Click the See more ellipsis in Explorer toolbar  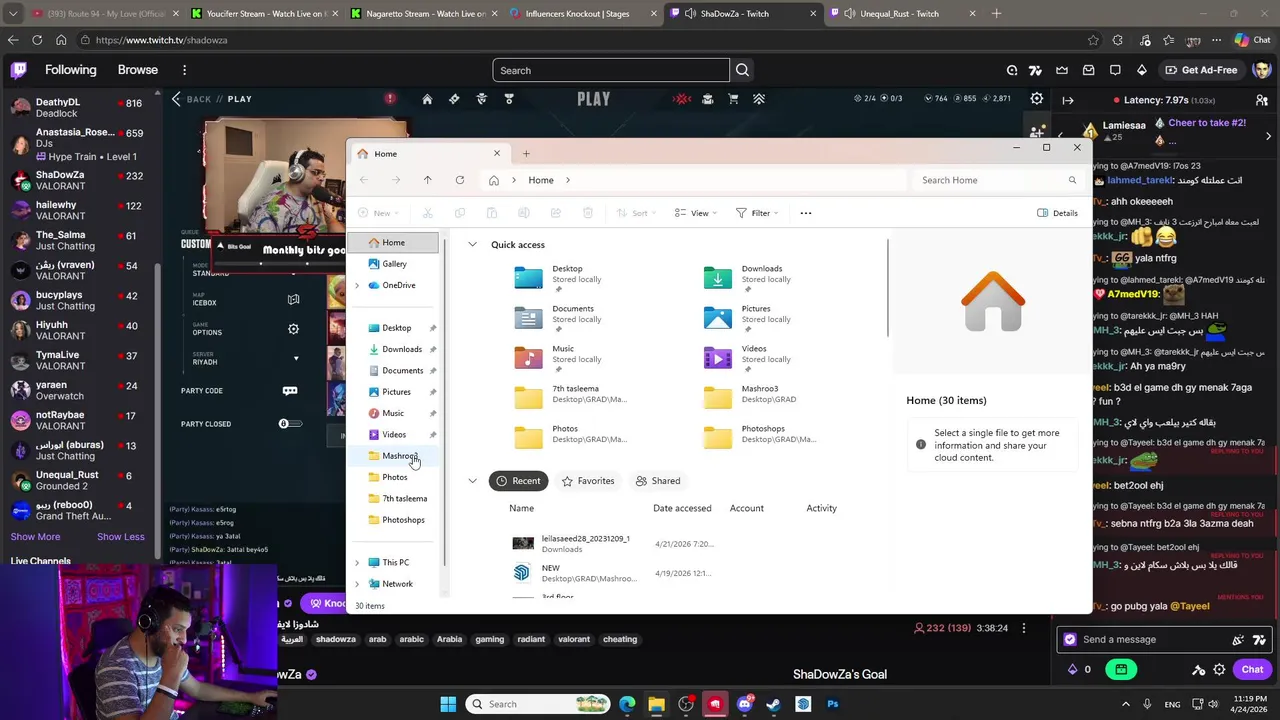coord(806,213)
